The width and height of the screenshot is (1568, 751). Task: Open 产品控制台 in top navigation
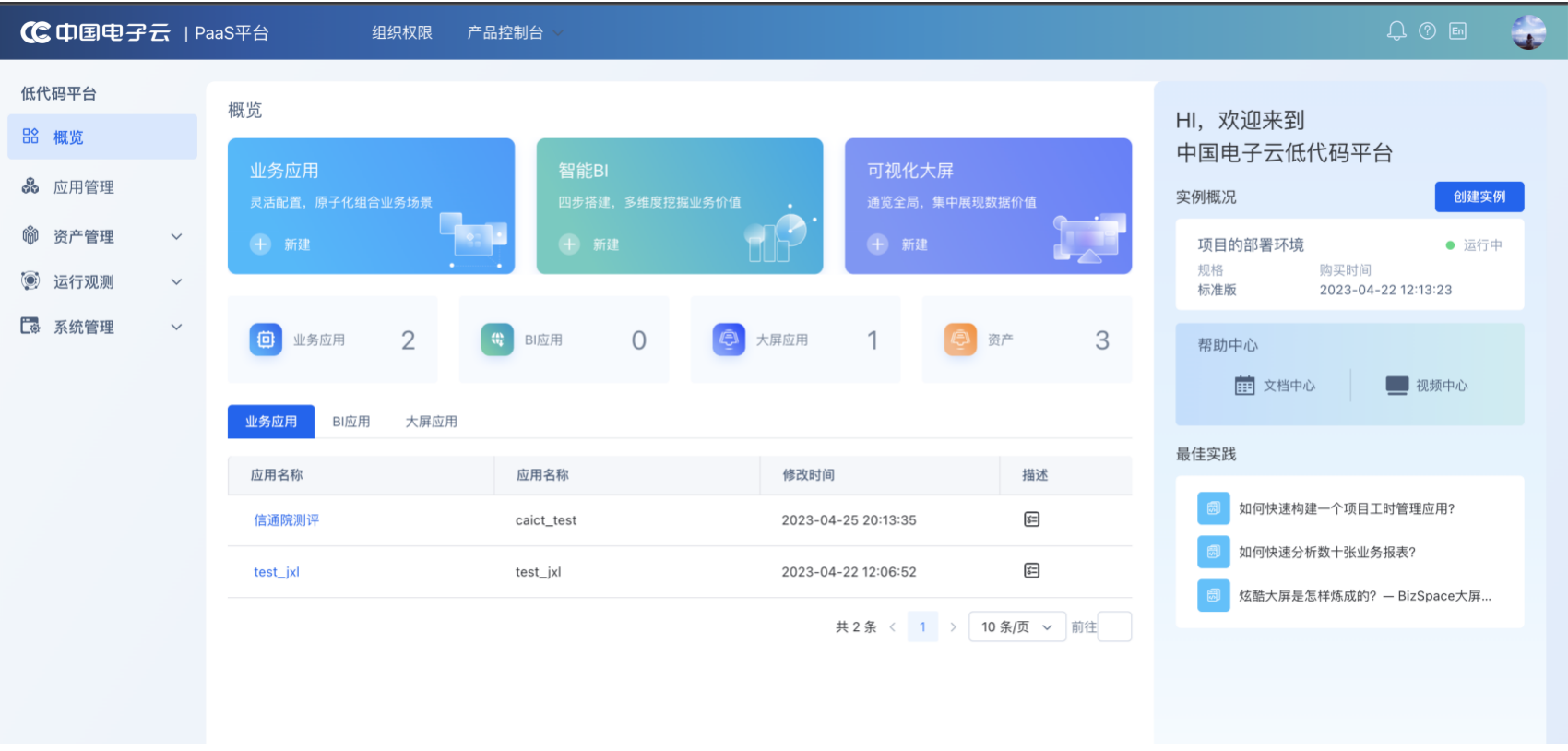pos(505,32)
